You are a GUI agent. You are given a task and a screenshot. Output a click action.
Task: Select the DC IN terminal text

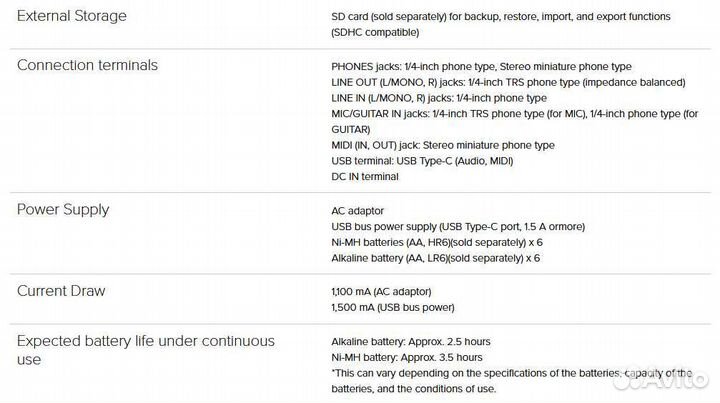(364, 177)
